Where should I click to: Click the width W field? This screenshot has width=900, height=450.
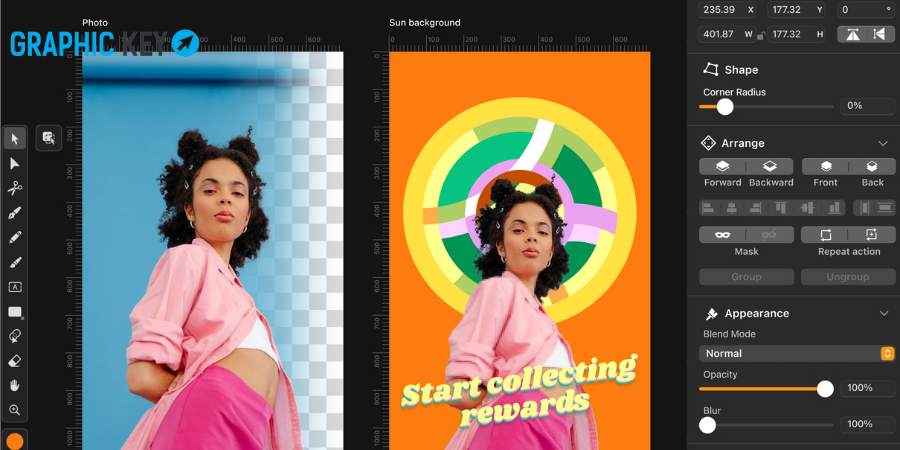728,34
